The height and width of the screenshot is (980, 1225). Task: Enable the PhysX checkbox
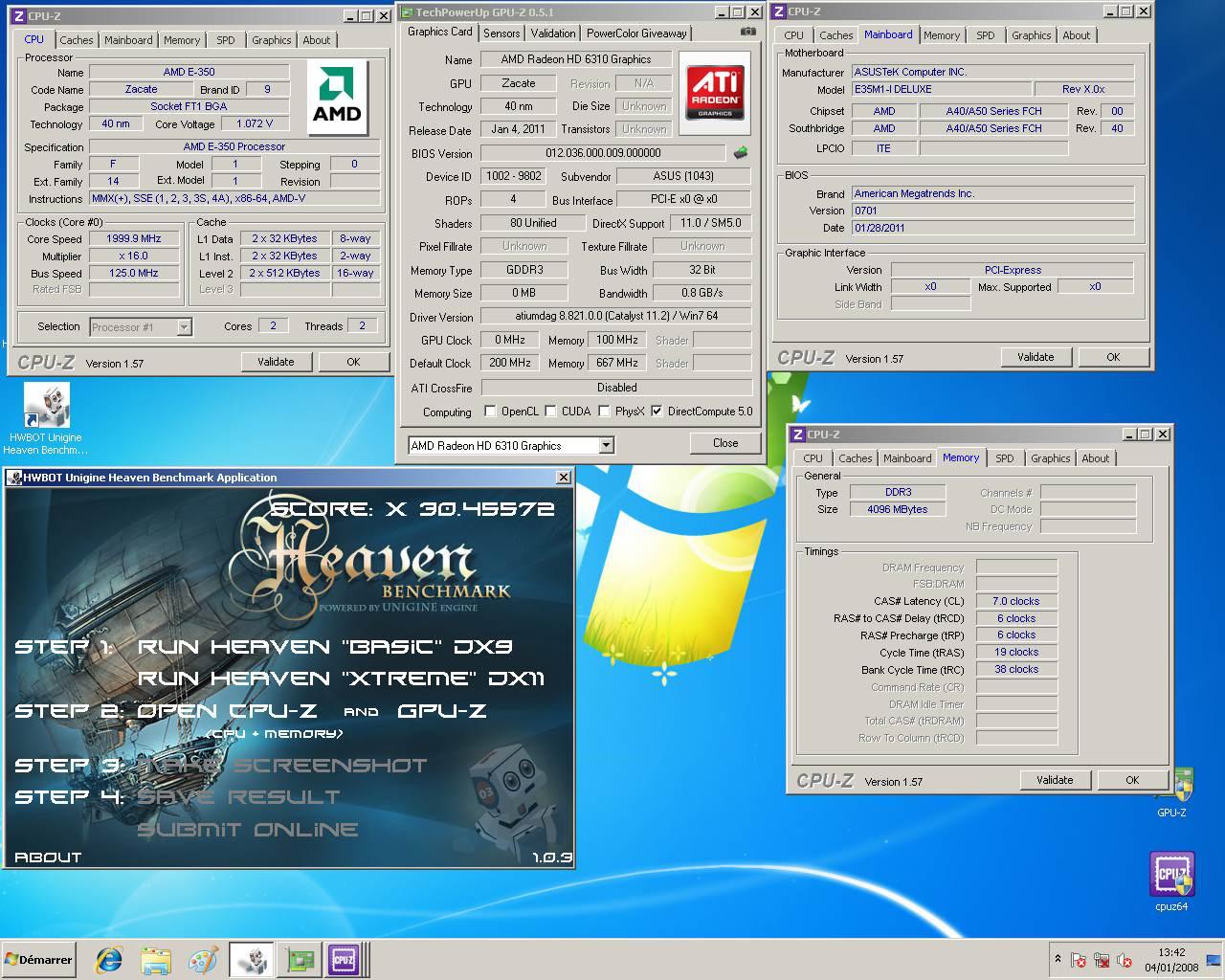click(604, 412)
